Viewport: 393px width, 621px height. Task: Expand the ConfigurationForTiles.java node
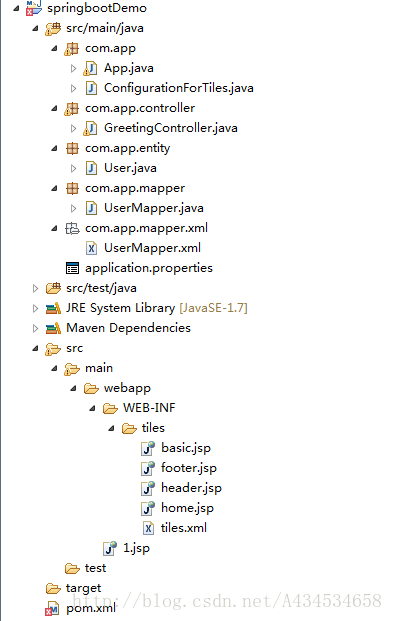73,88
